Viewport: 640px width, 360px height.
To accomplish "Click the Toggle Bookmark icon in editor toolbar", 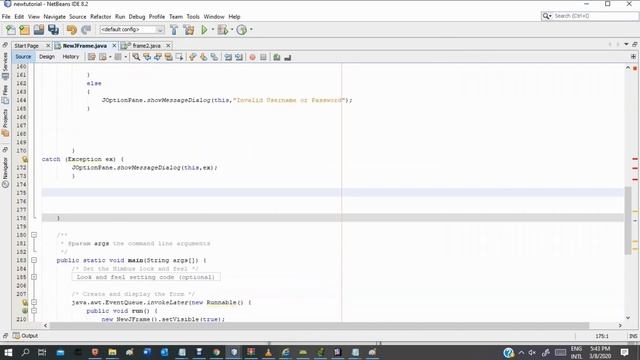I will [x=214, y=57].
